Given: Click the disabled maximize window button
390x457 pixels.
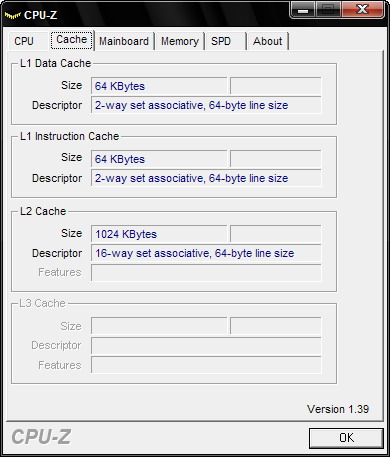Looking at the screenshot, I should click(x=328, y=9).
